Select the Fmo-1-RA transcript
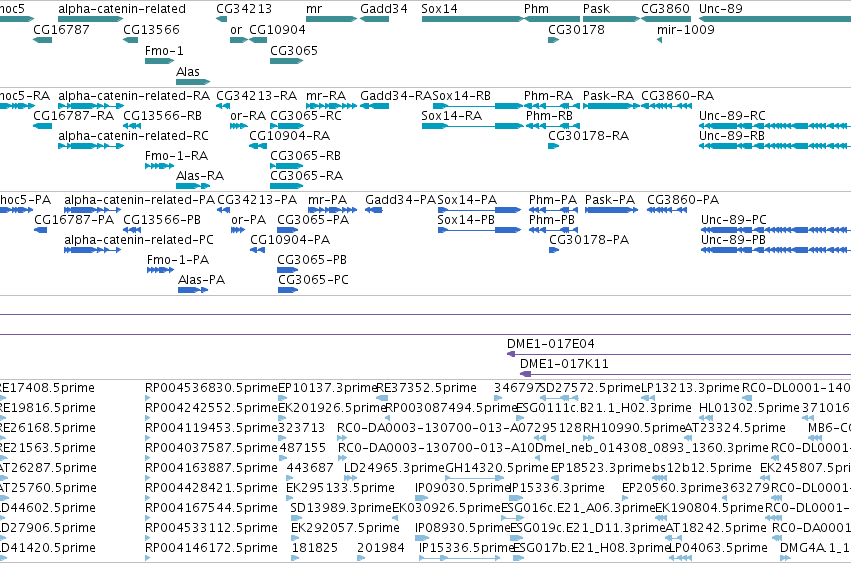The height and width of the screenshot is (563, 851). tap(160, 166)
